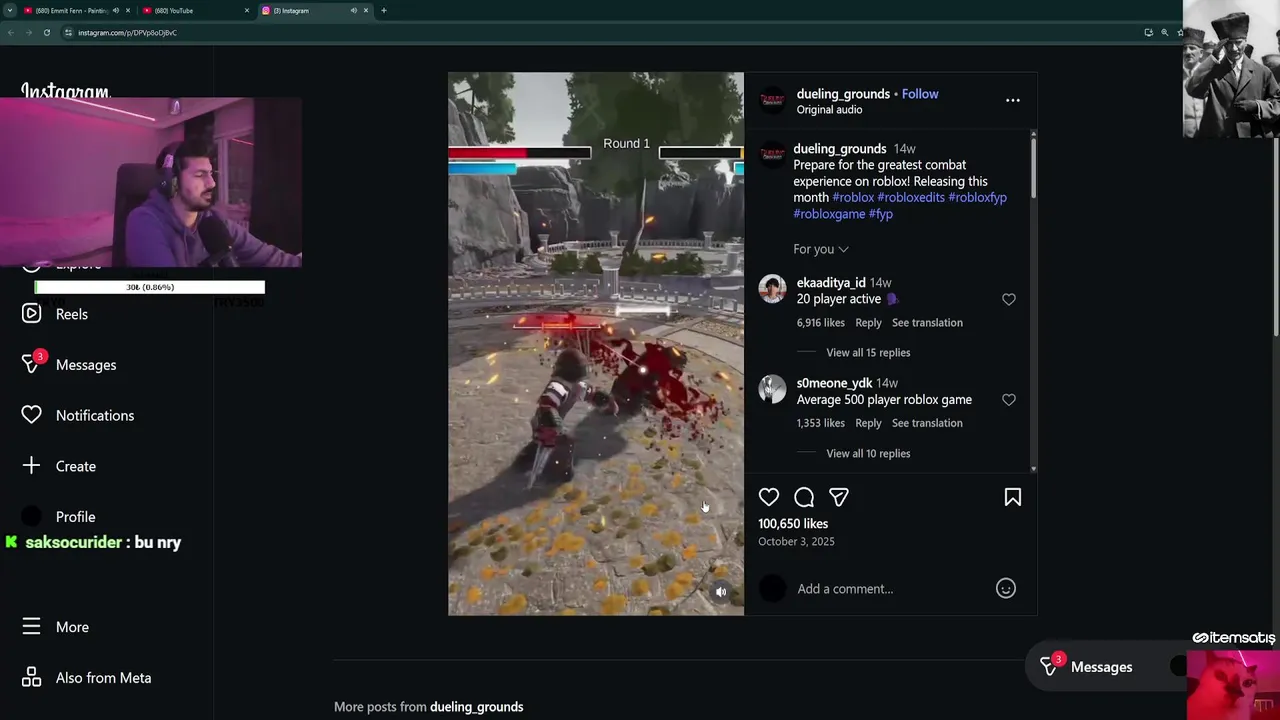1280x720 pixels.
Task: Open the #robloxedits hashtag
Action: point(911,198)
